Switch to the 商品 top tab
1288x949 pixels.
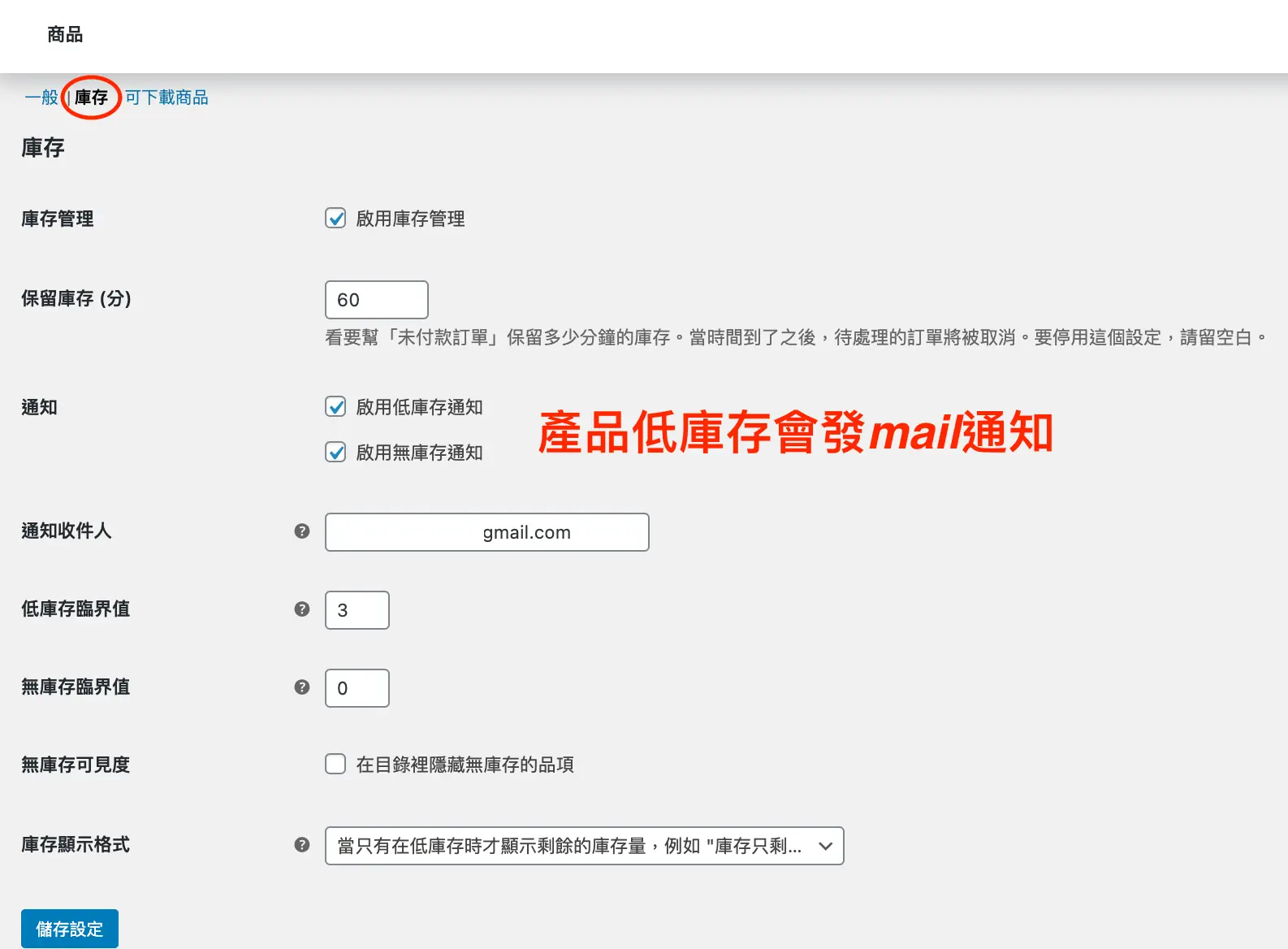coord(65,34)
